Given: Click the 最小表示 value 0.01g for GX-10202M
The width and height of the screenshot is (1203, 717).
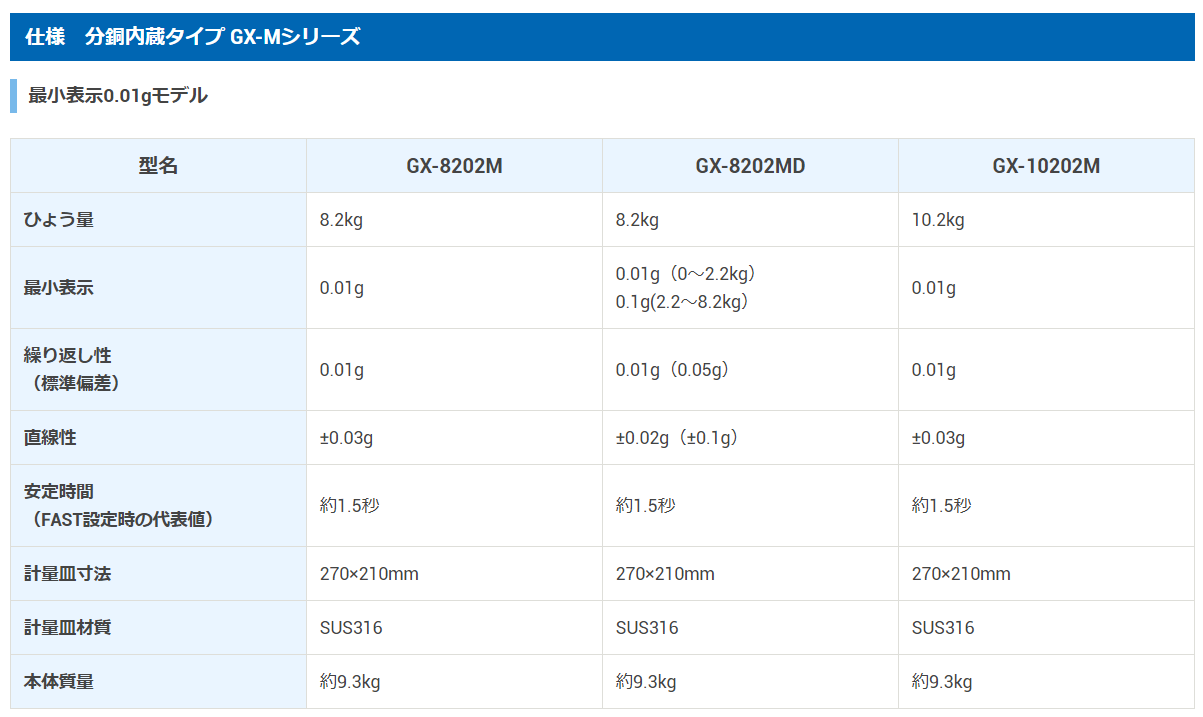Looking at the screenshot, I should point(934,288).
